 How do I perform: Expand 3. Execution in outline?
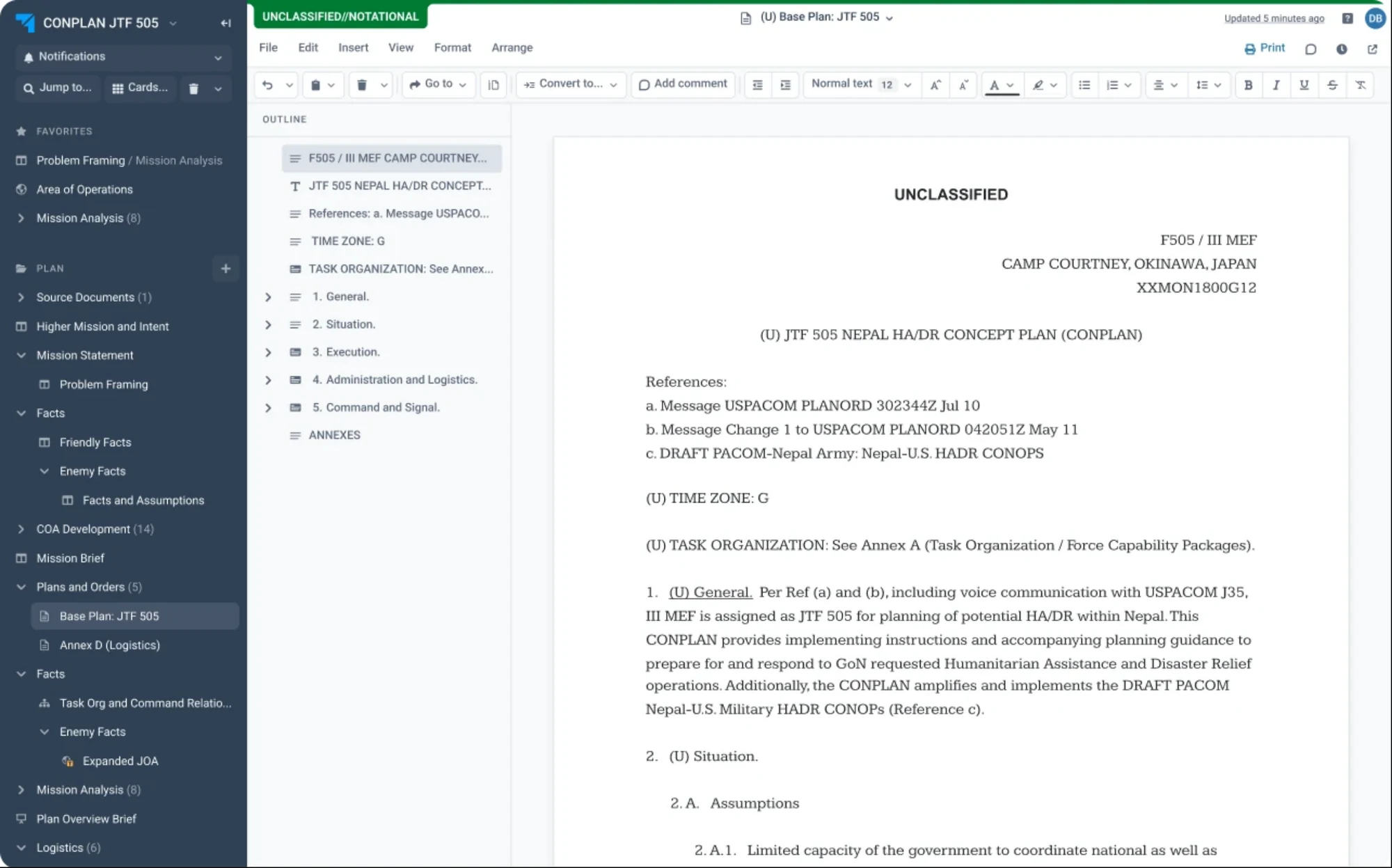pyautogui.click(x=268, y=352)
